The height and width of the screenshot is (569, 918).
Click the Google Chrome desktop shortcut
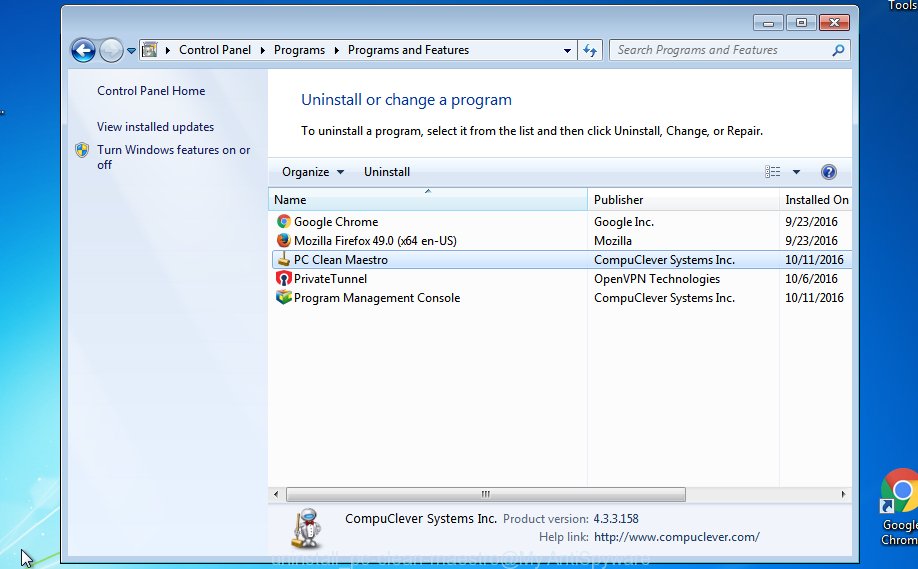(x=899, y=507)
